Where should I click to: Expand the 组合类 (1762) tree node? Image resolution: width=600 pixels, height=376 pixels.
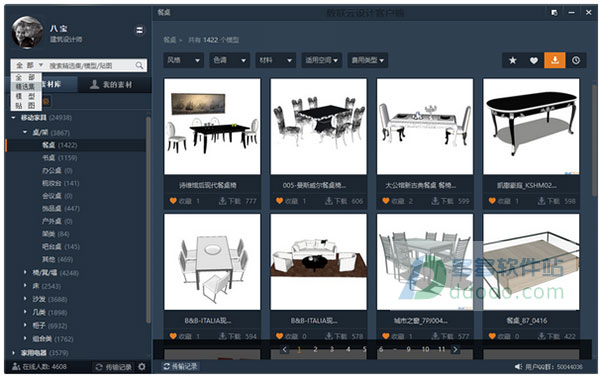pyautogui.click(x=25, y=339)
